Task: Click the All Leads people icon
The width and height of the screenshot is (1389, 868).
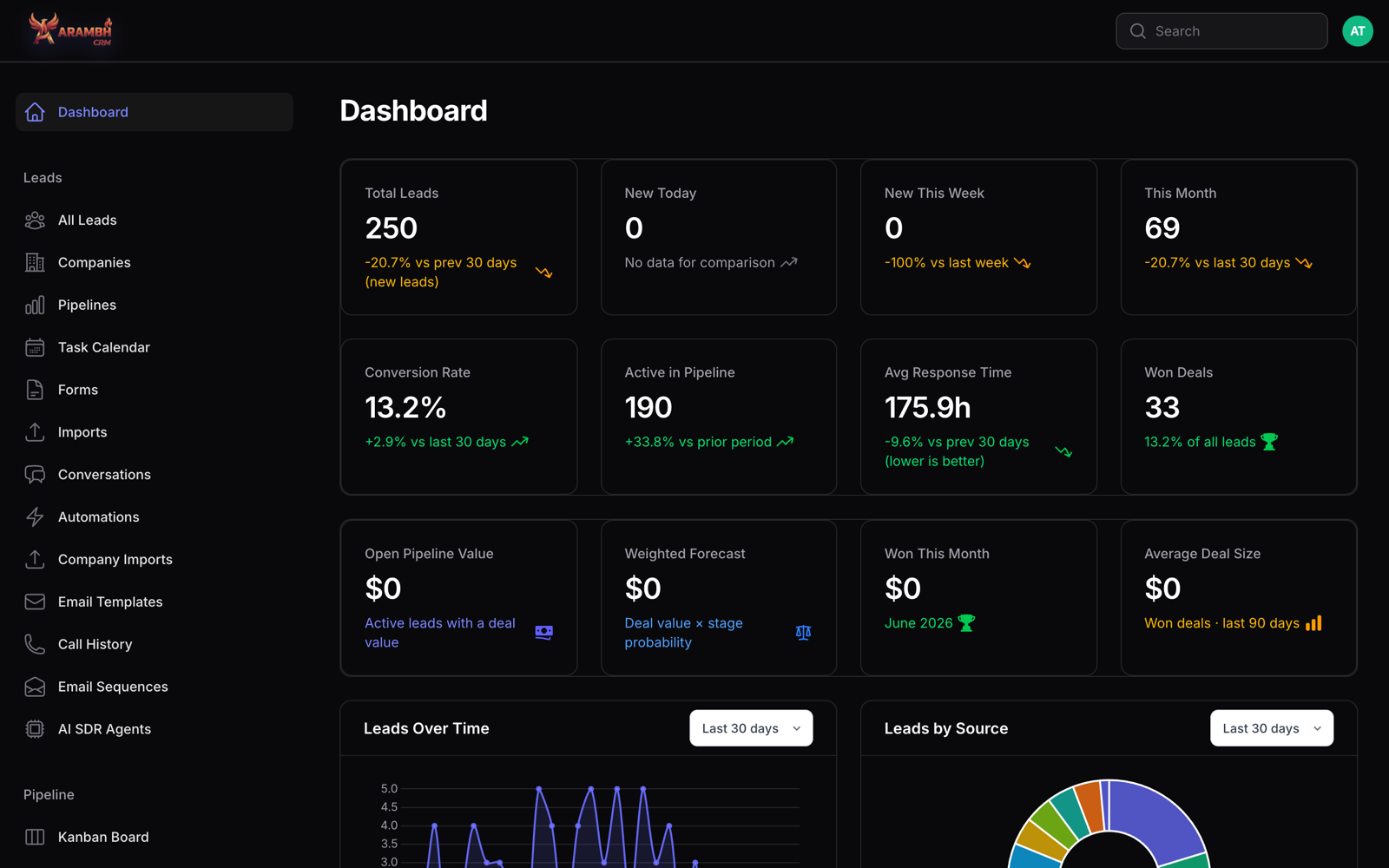Action: click(35, 220)
